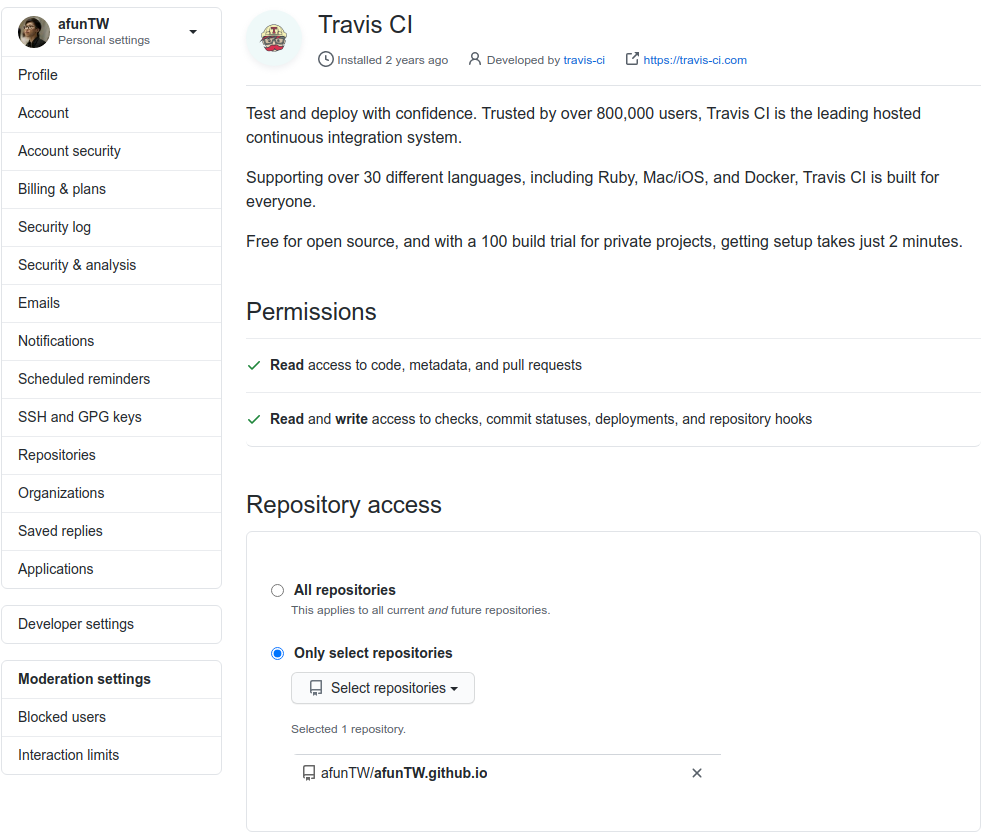997x840 pixels.
Task: Open the Notifications settings page
Action: pos(55,341)
